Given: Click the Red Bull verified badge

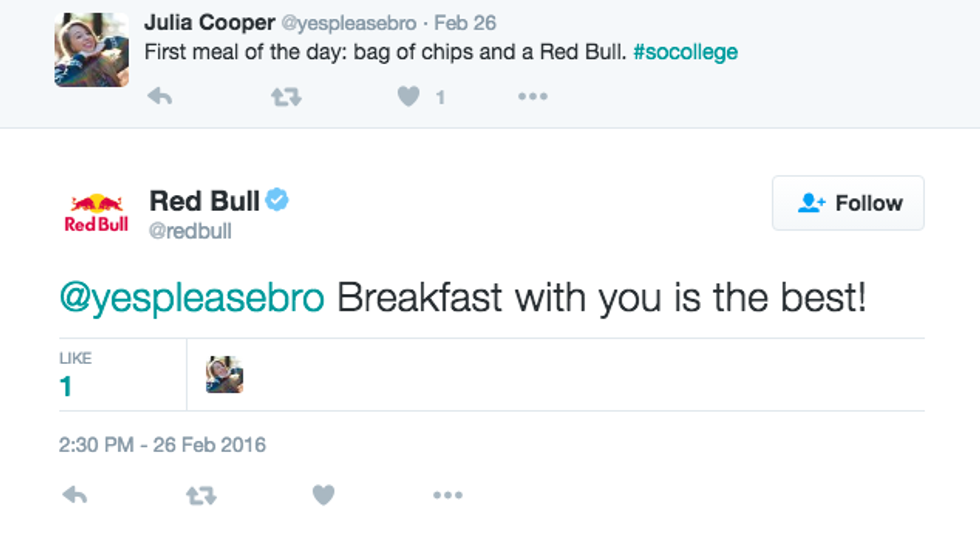Looking at the screenshot, I should 277,200.
